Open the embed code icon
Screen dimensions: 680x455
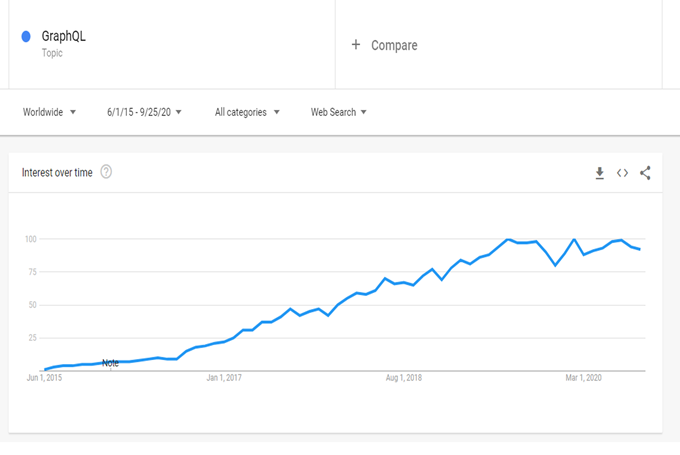pos(622,173)
